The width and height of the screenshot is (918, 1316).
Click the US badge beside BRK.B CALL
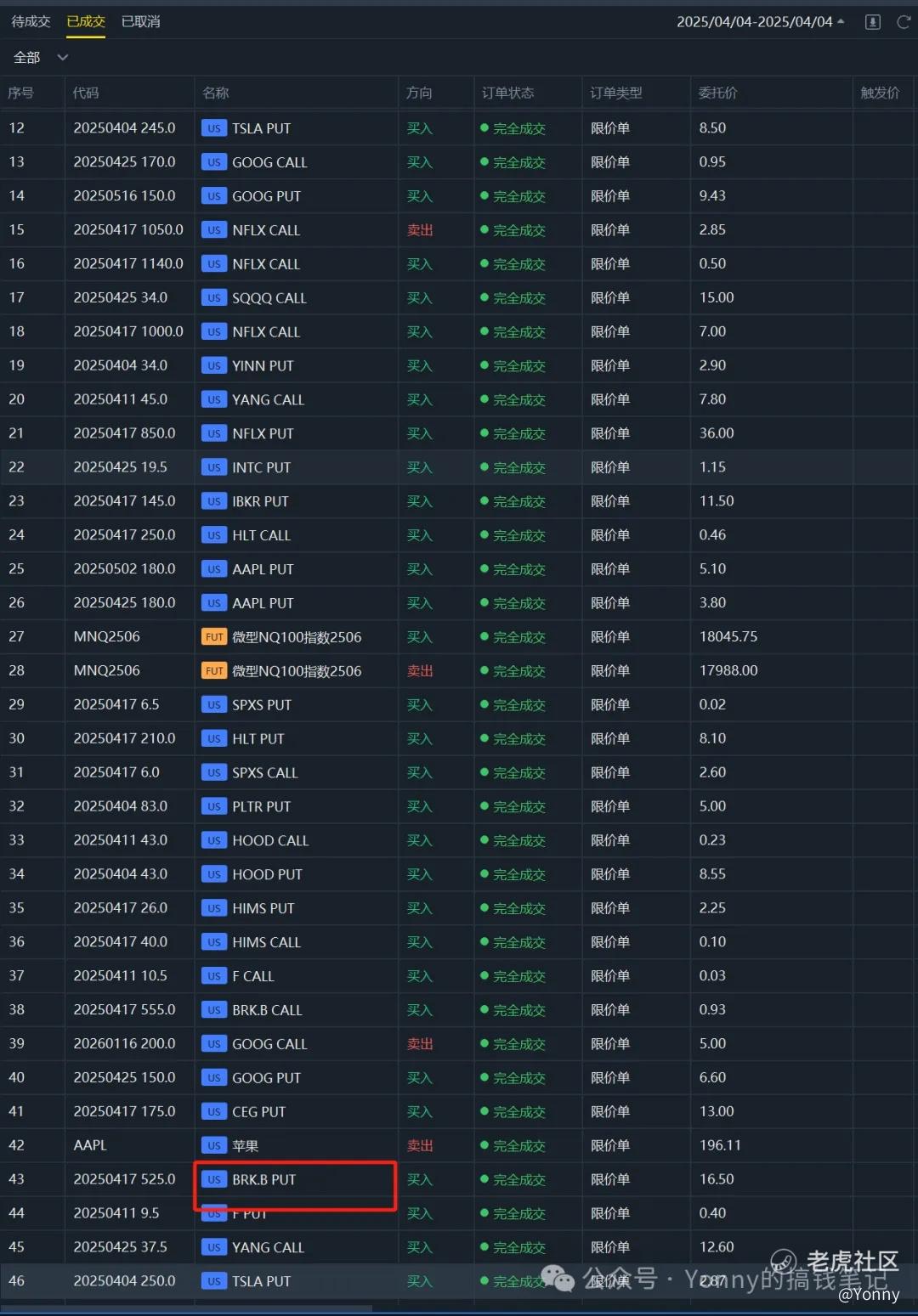click(x=214, y=1010)
